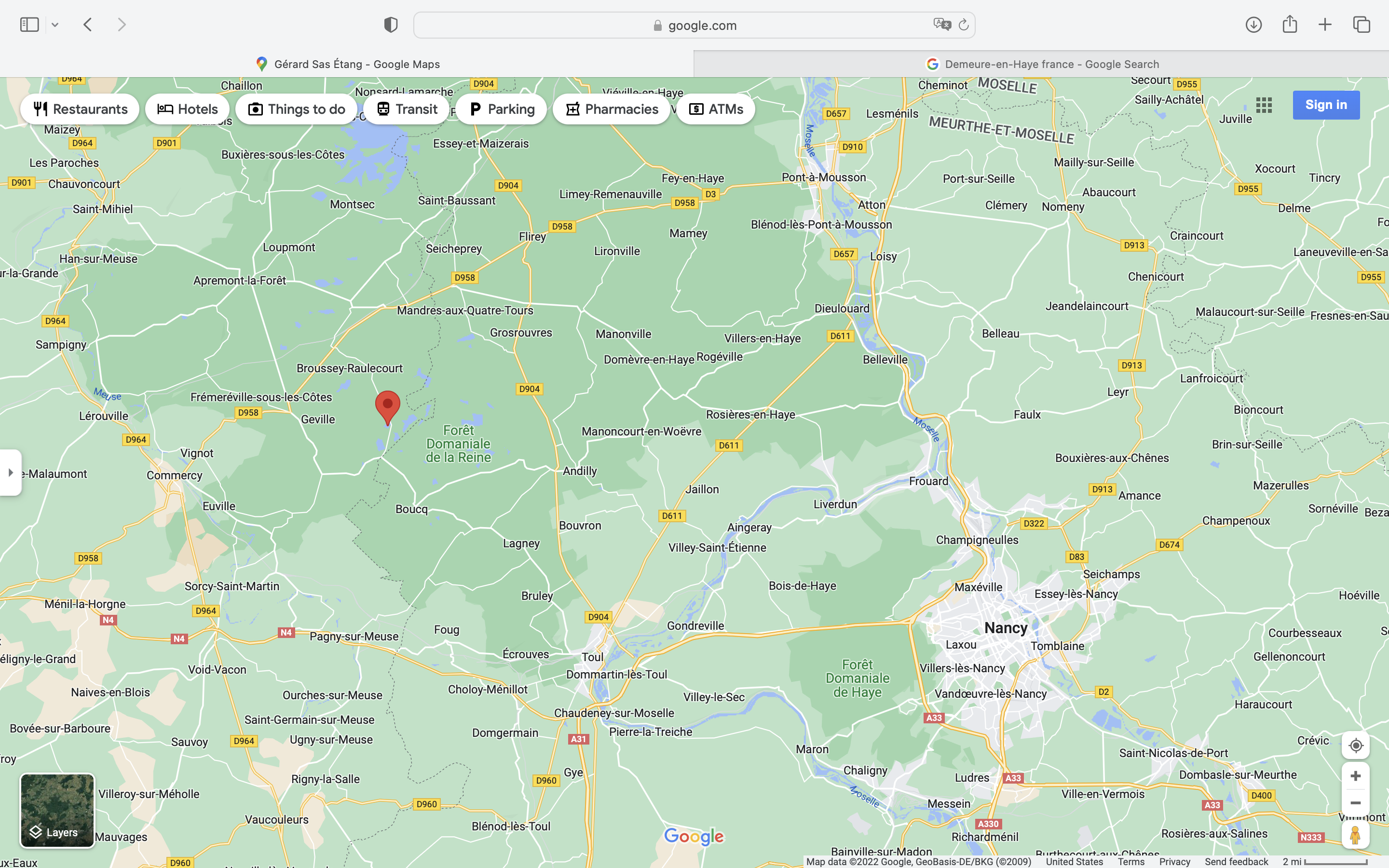
Task: Click the Safari privacy shield icon
Action: [390, 25]
